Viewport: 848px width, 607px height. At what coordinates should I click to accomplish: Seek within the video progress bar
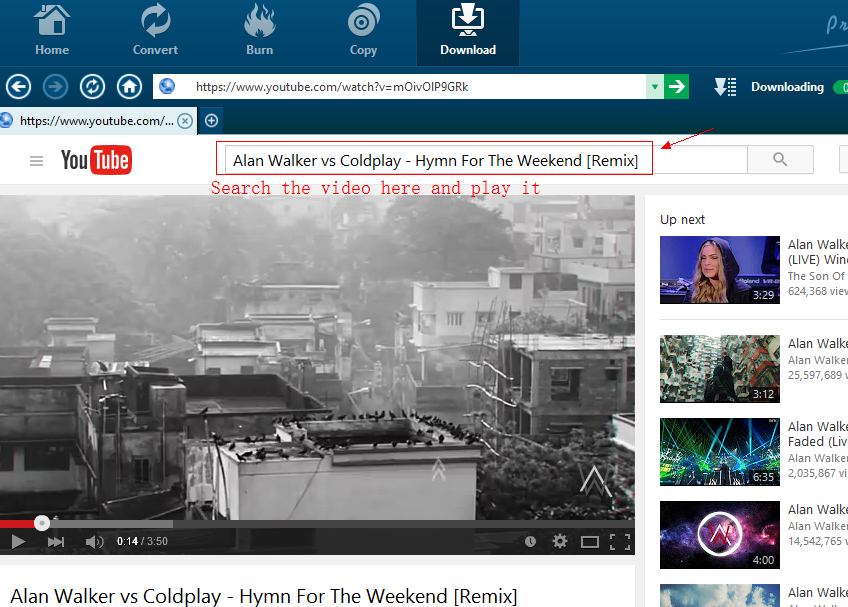click(317, 524)
